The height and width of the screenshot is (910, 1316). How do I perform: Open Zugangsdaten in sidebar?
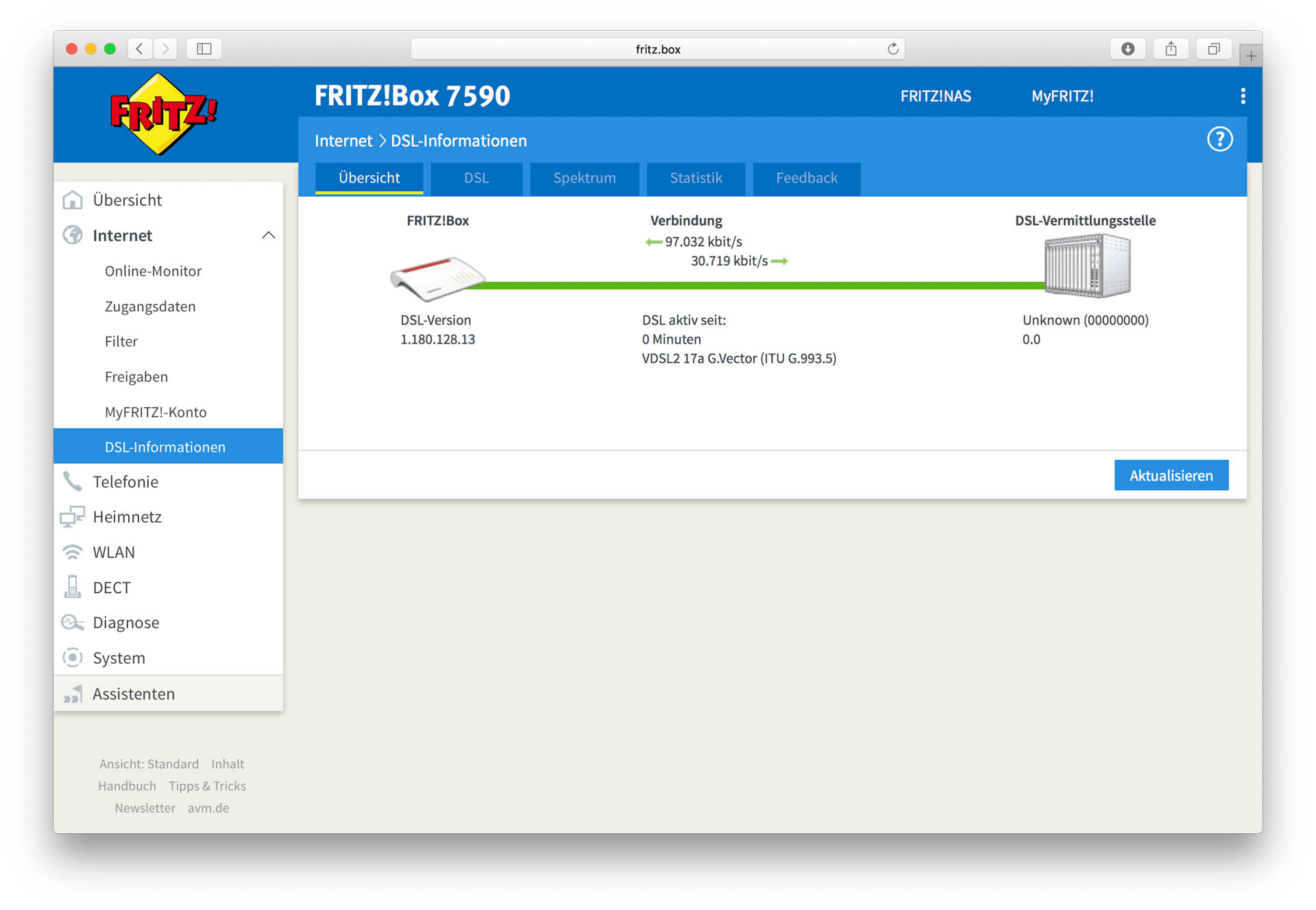point(168,307)
